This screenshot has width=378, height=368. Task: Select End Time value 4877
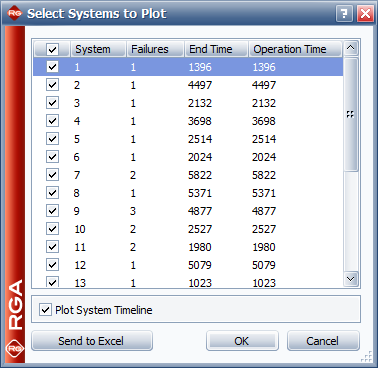tap(200, 211)
